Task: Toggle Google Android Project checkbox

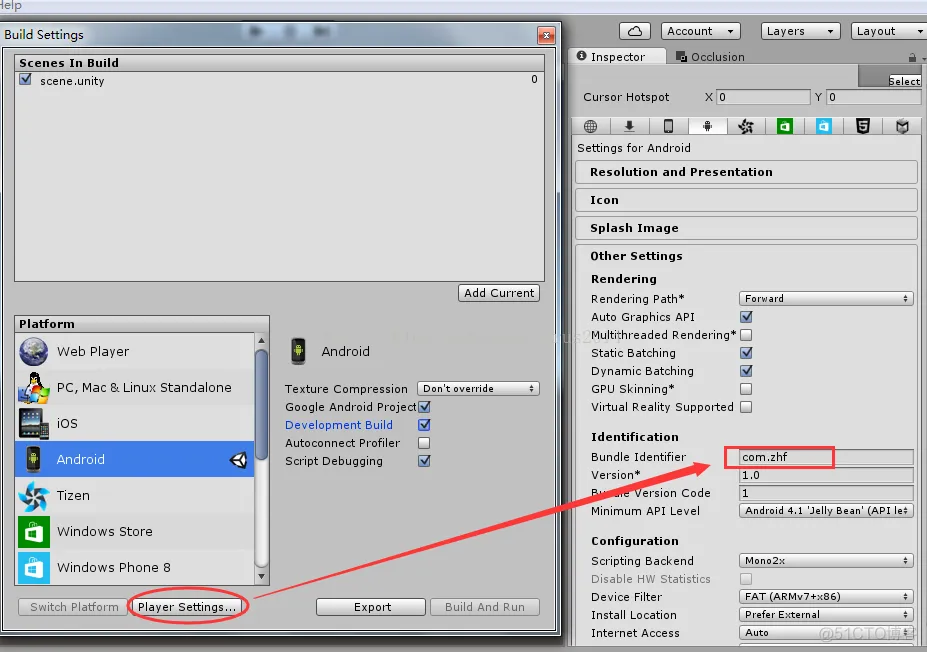Action: tap(424, 407)
